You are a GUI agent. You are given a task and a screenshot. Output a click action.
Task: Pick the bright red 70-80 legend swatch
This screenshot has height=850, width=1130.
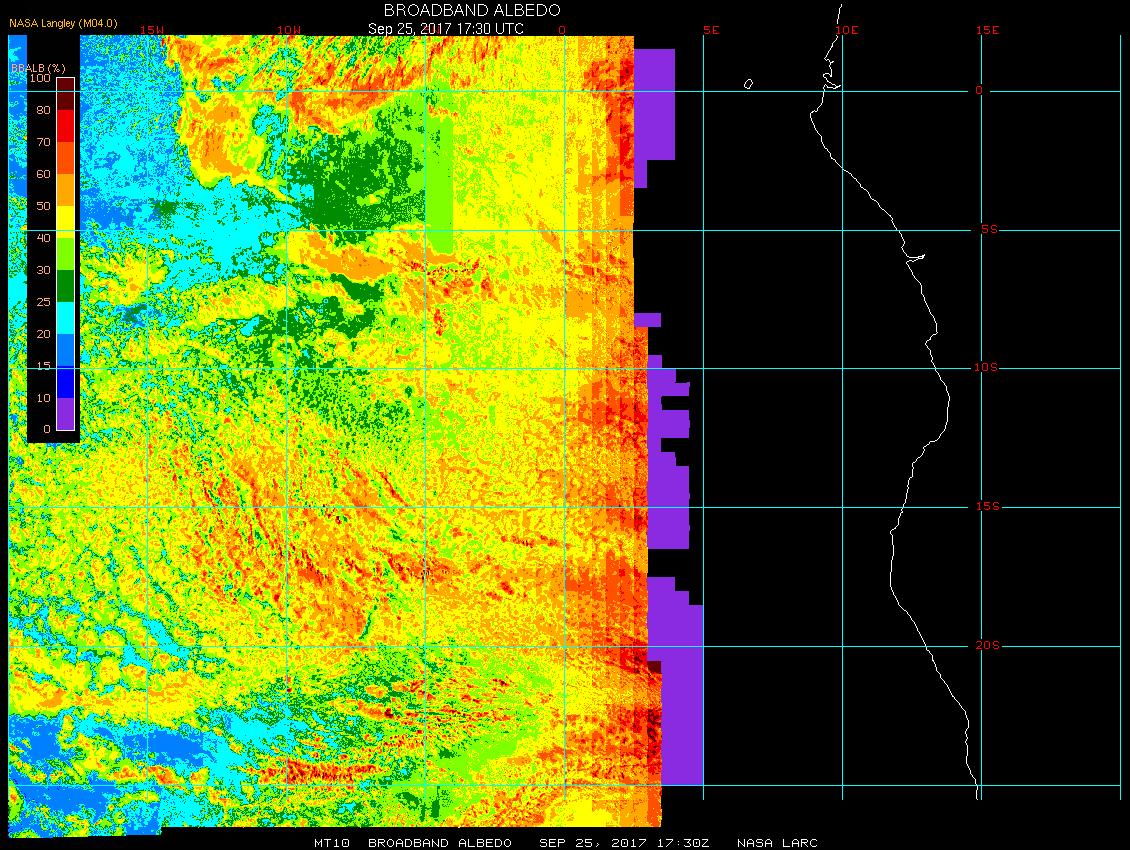click(x=66, y=125)
